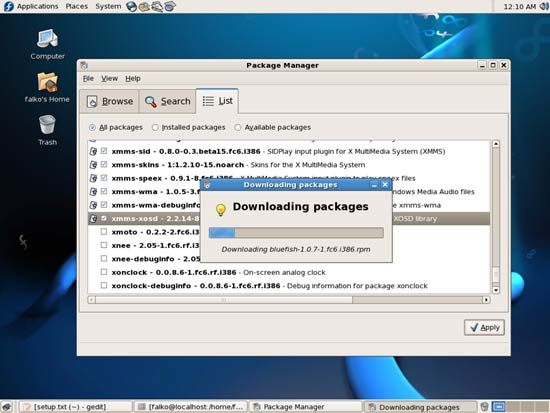Open the View menu
The height and width of the screenshot is (413, 550).
tap(109, 79)
